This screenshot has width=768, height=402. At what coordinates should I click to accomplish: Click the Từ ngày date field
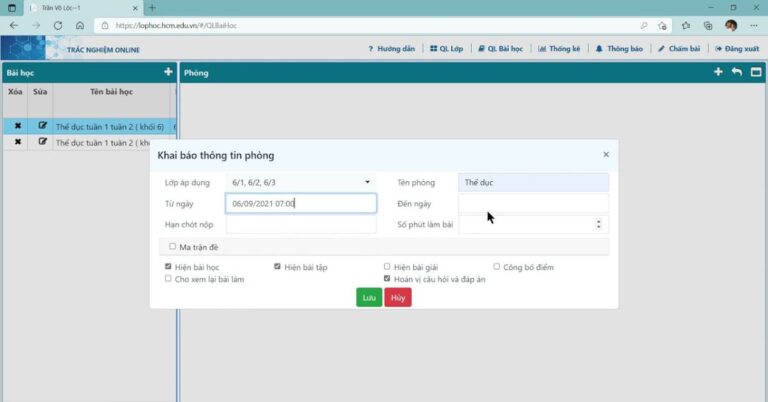tap(301, 203)
